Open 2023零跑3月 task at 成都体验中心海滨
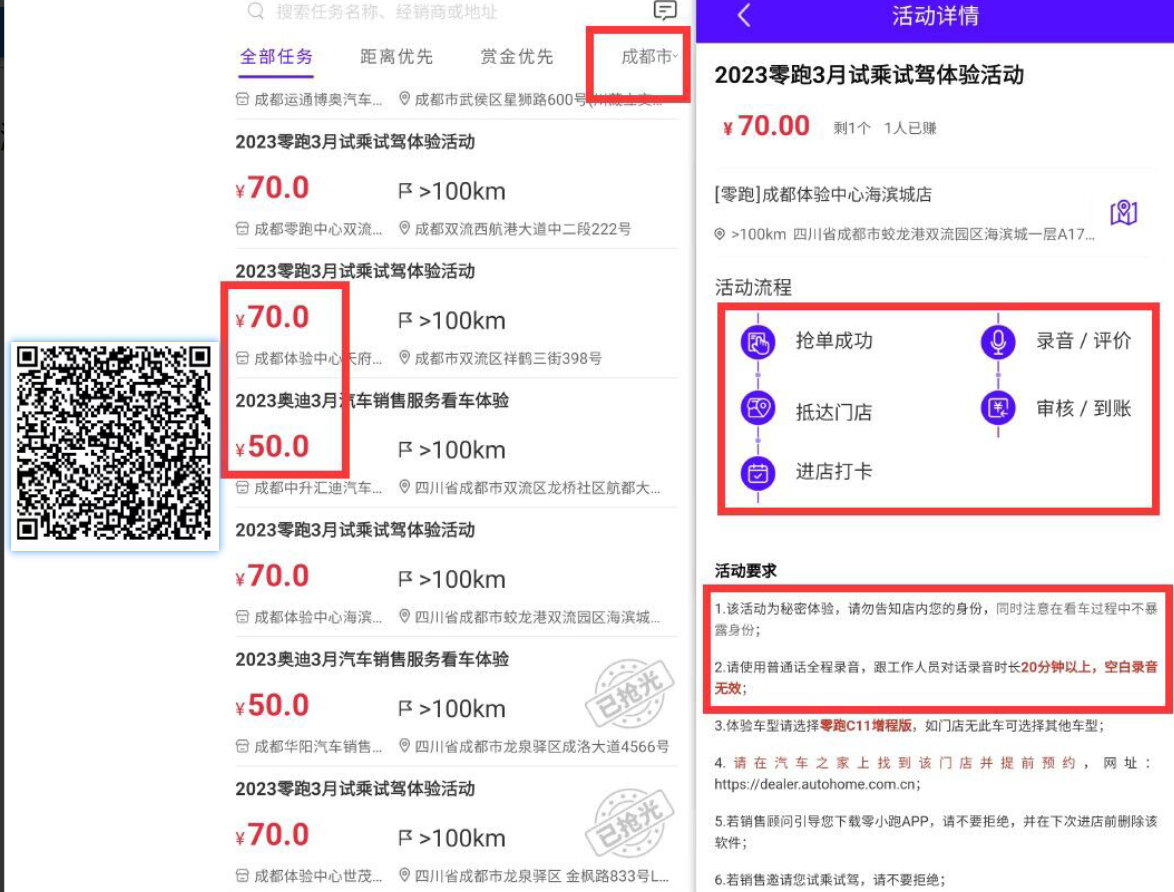The image size is (1174, 892). pyautogui.click(x=456, y=573)
